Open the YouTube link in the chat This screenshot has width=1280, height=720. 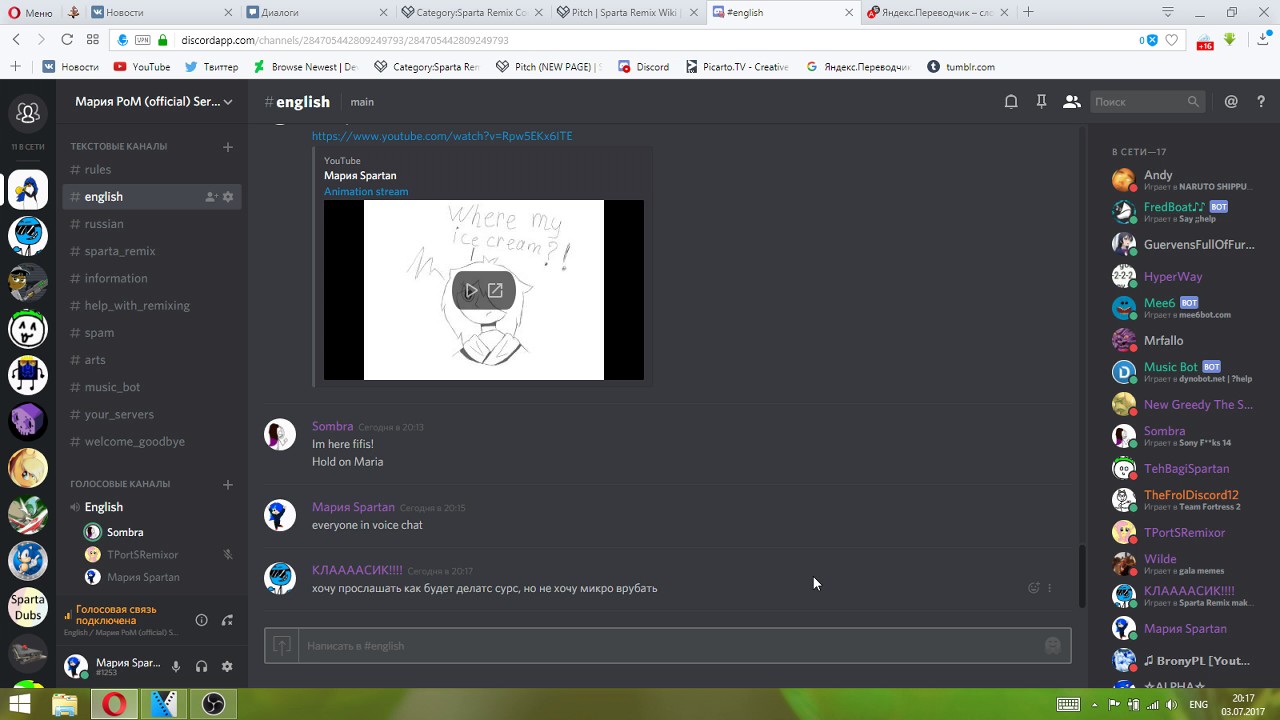click(x=442, y=136)
